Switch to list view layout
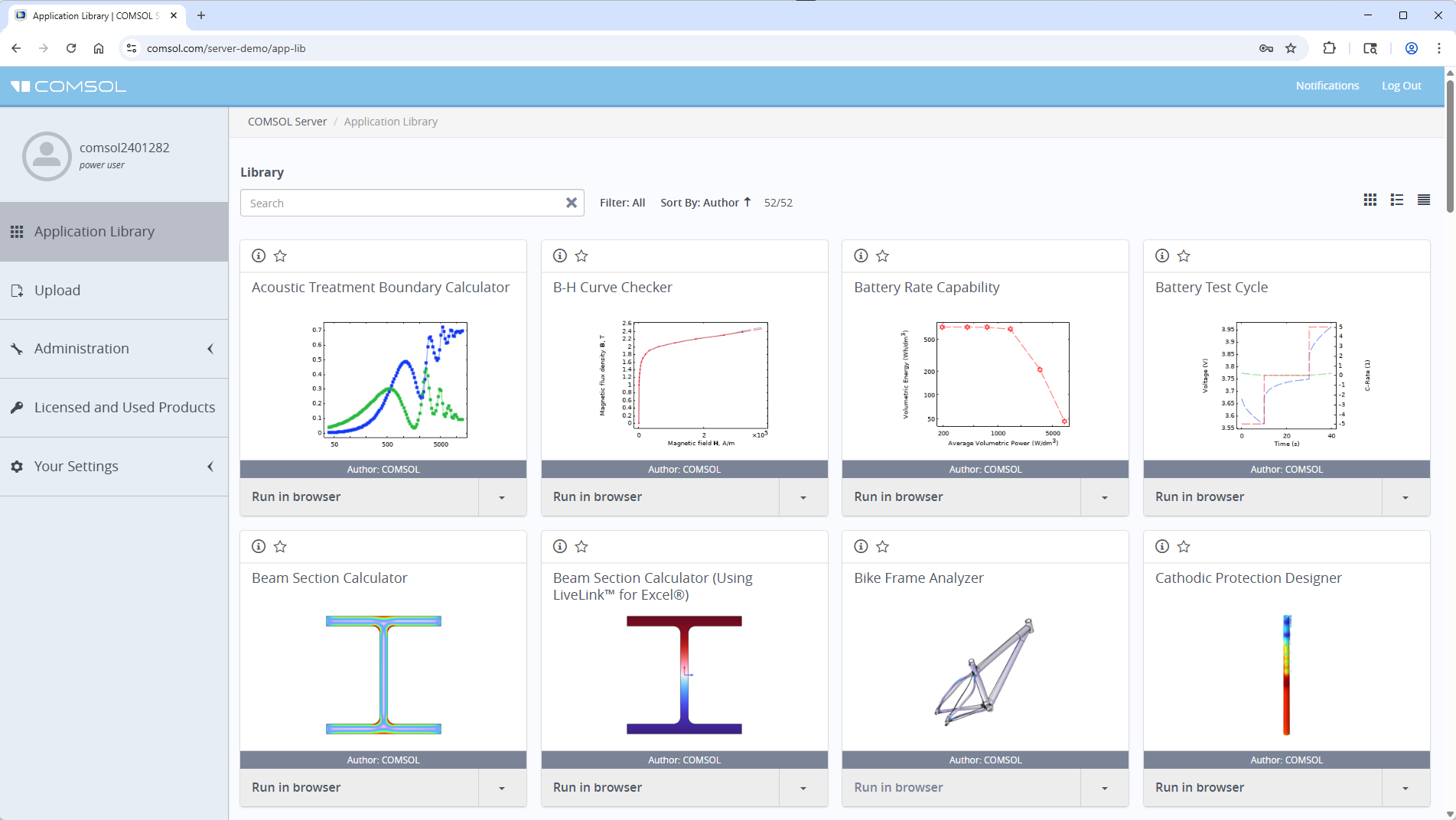 1396,200
